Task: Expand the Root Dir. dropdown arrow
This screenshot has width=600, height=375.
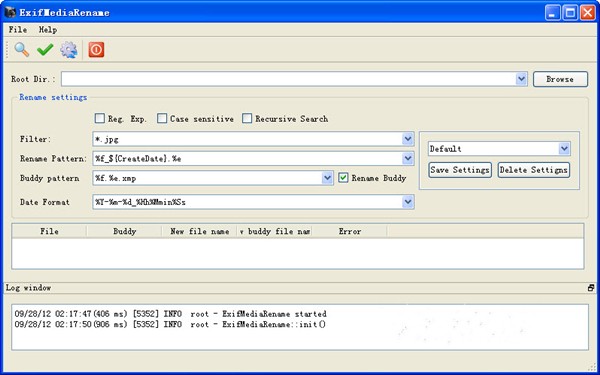Action: pos(521,79)
